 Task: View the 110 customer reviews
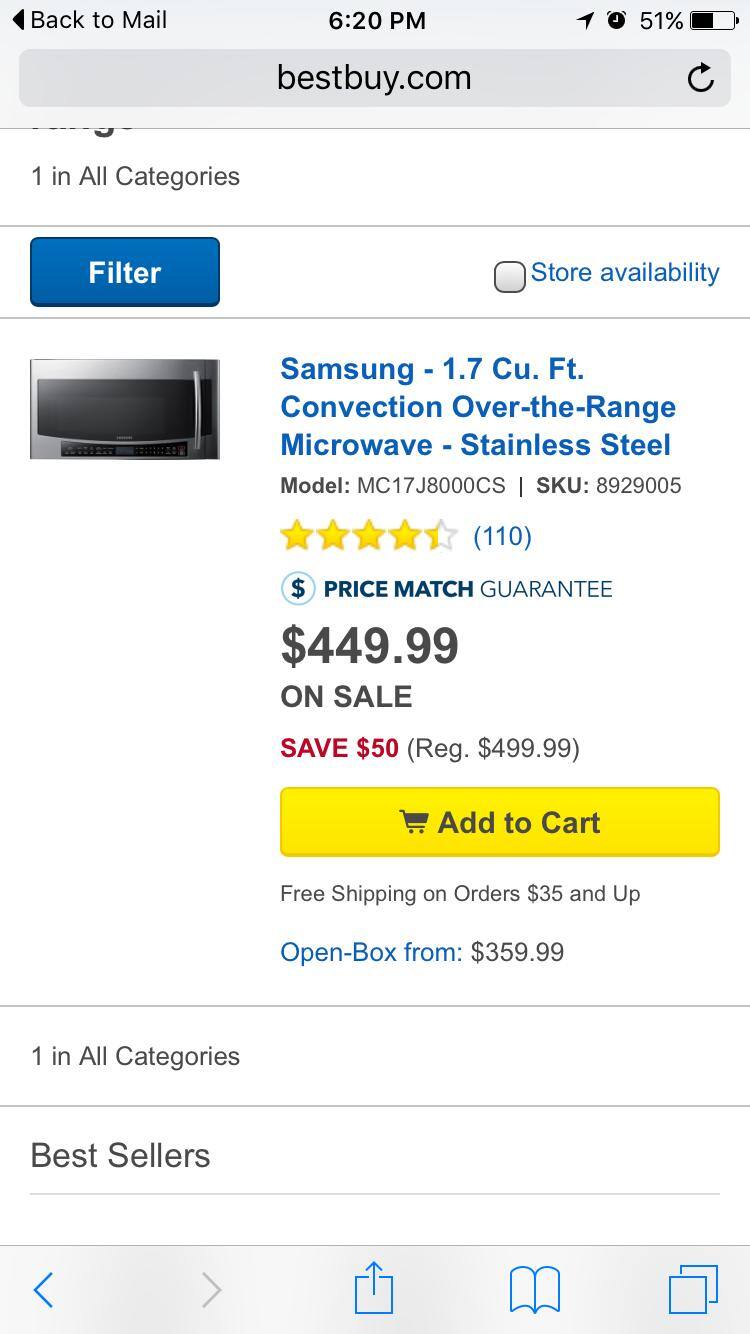(502, 537)
